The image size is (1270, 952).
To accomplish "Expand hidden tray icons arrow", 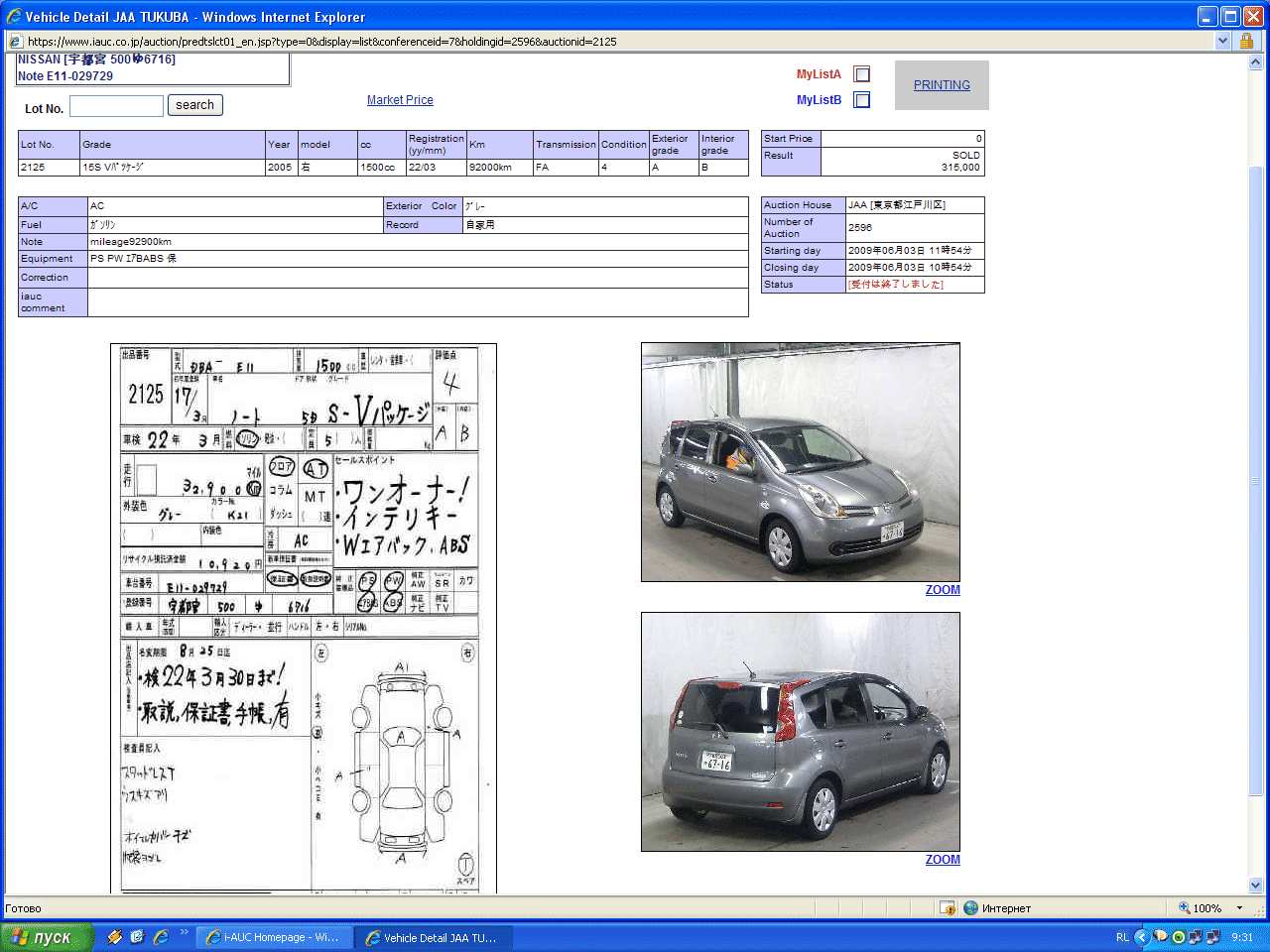I will tap(1140, 937).
